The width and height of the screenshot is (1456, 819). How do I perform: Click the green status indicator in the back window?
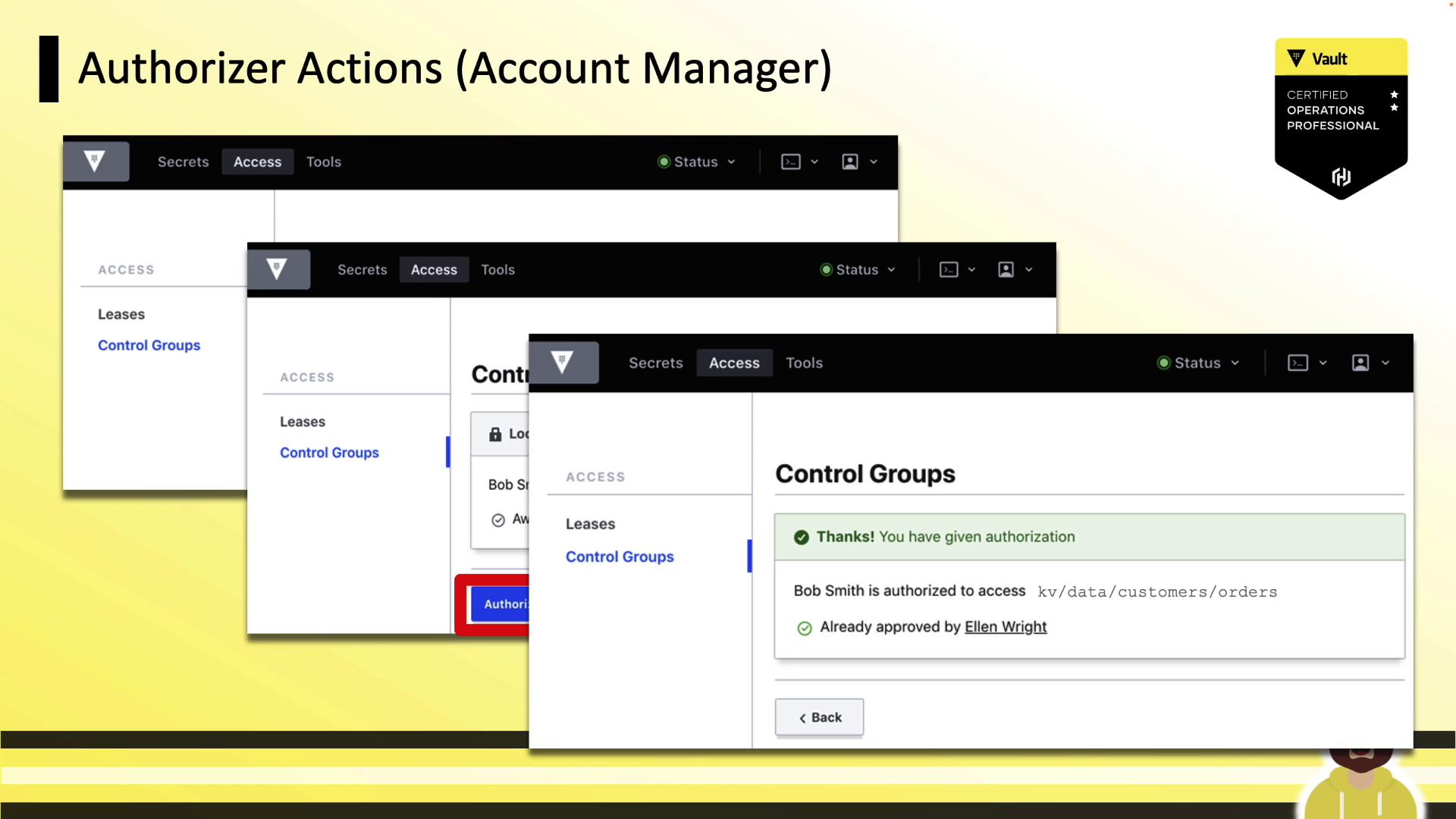[x=664, y=162]
